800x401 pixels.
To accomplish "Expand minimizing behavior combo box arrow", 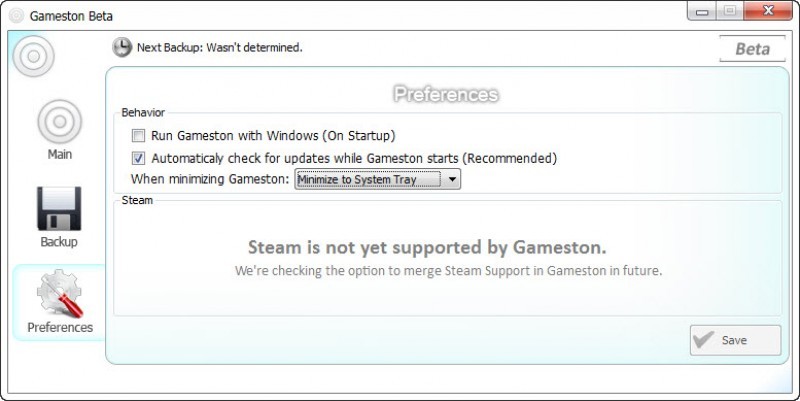I will point(452,180).
